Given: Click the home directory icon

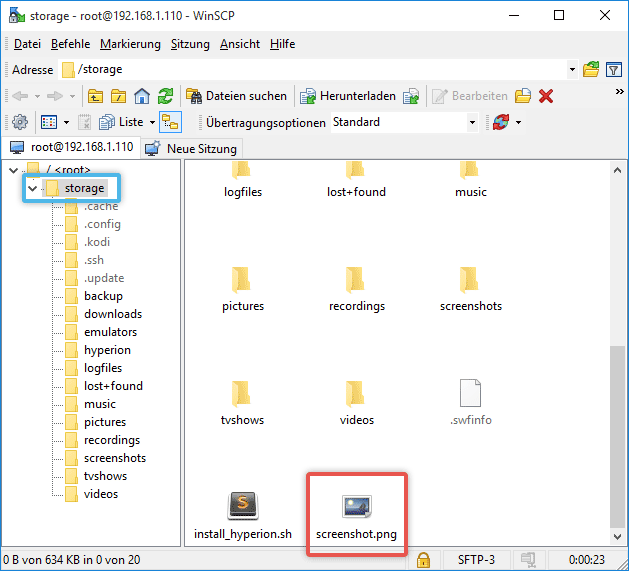Looking at the screenshot, I should tap(142, 96).
